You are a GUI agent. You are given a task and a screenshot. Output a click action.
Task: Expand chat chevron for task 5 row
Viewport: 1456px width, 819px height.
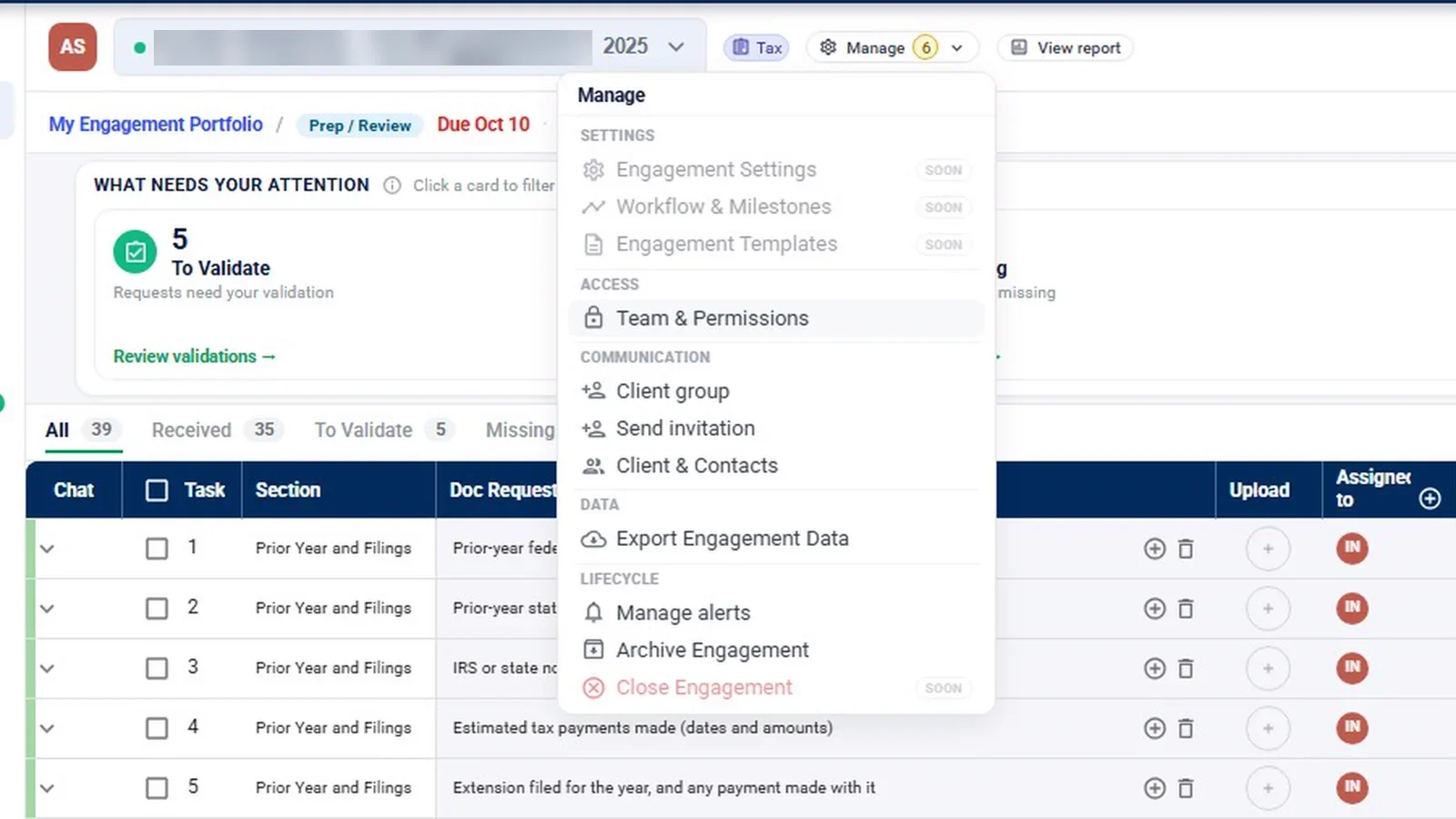click(47, 788)
